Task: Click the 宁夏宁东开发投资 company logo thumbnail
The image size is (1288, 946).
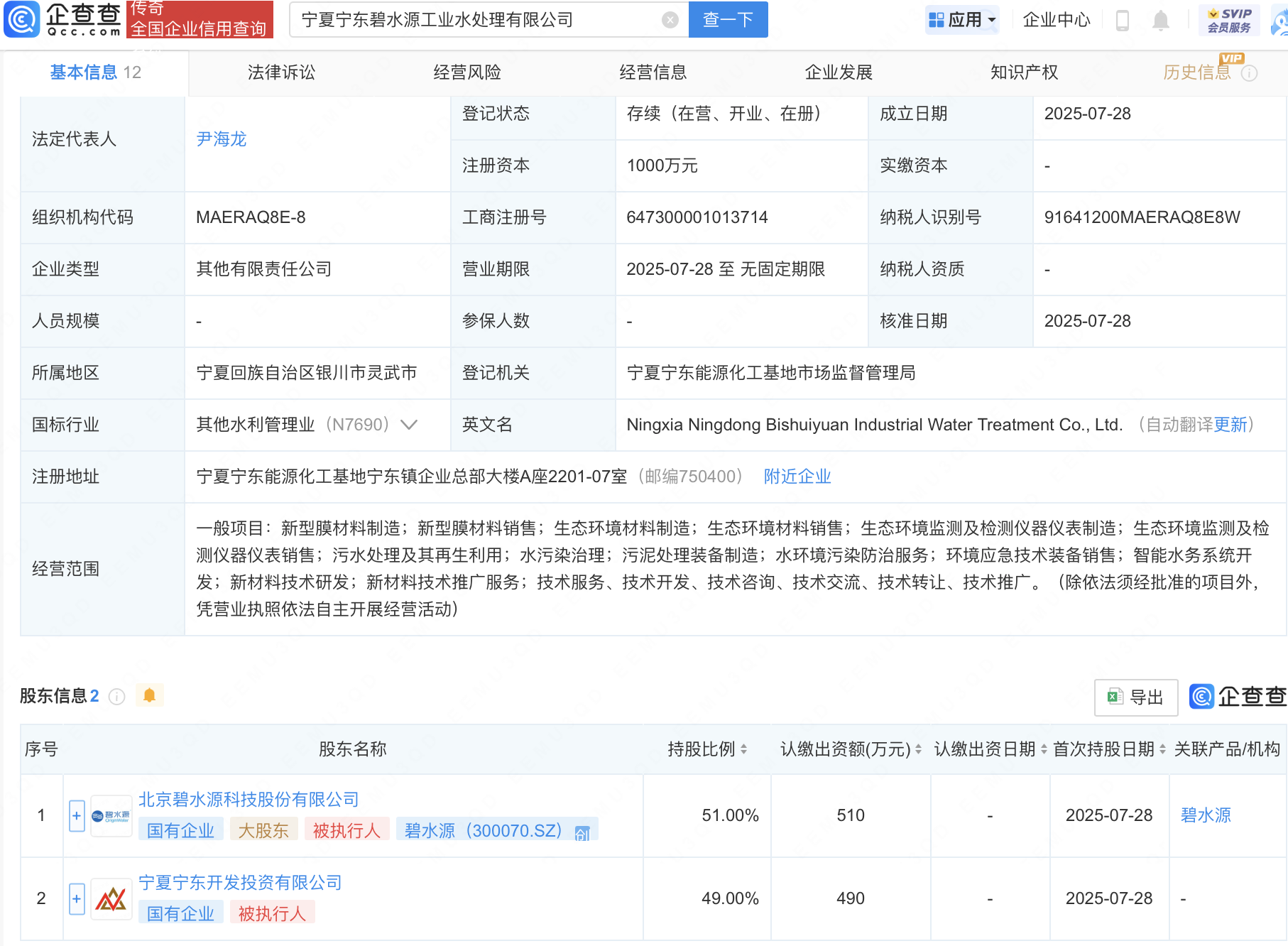Action: coord(111,899)
